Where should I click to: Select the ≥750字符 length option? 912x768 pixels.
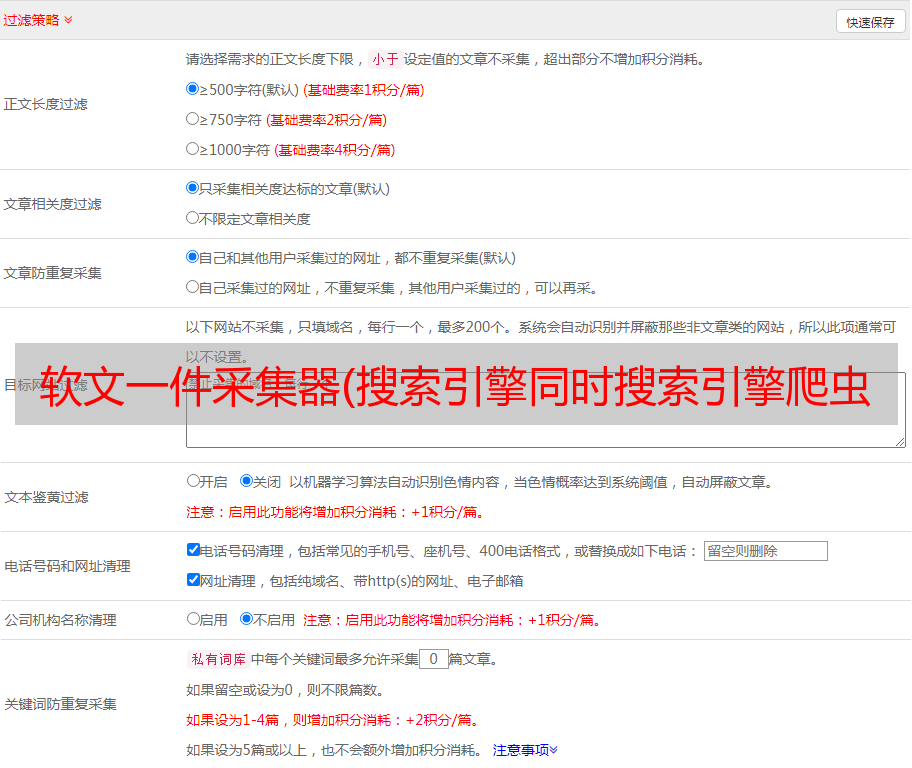tap(193, 119)
